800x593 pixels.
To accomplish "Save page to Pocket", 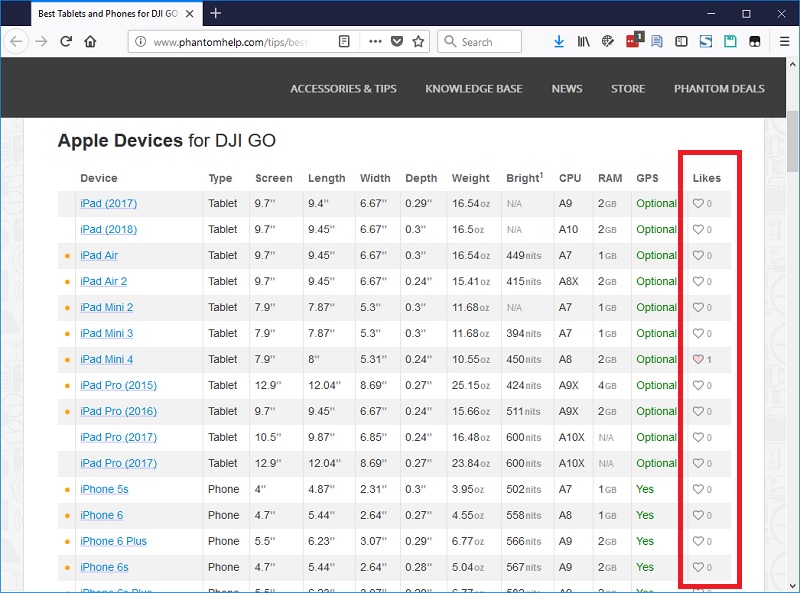I will [397, 41].
